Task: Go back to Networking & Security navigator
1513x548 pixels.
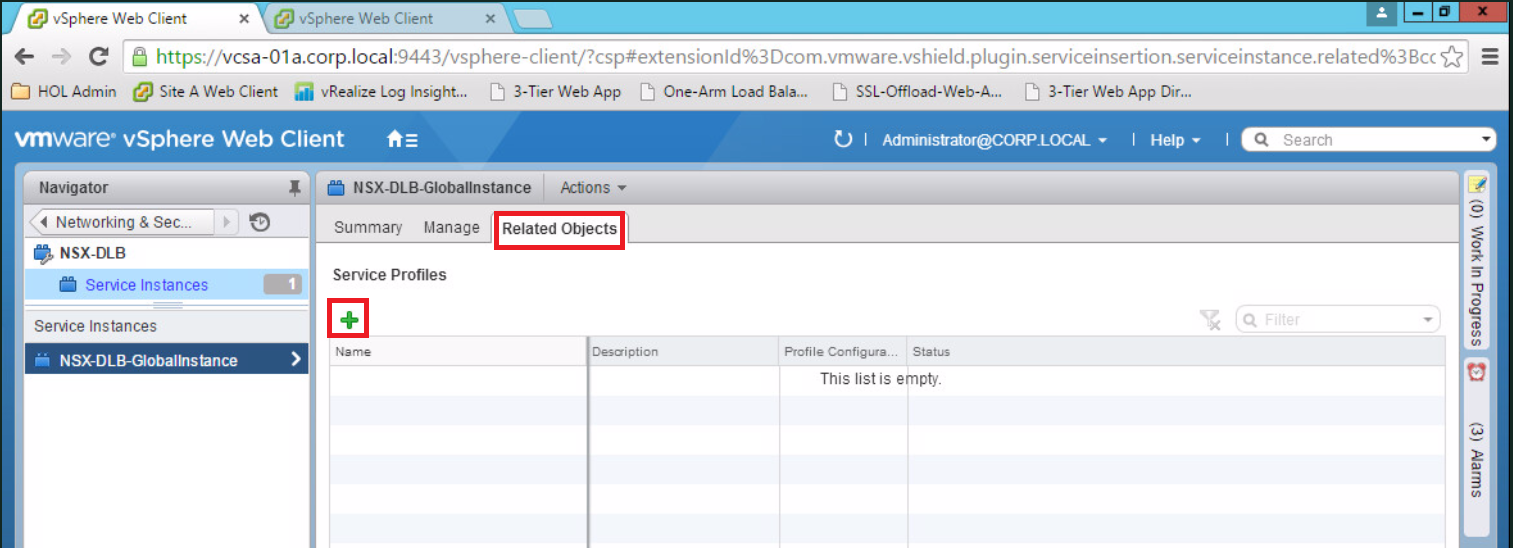Action: coord(123,222)
